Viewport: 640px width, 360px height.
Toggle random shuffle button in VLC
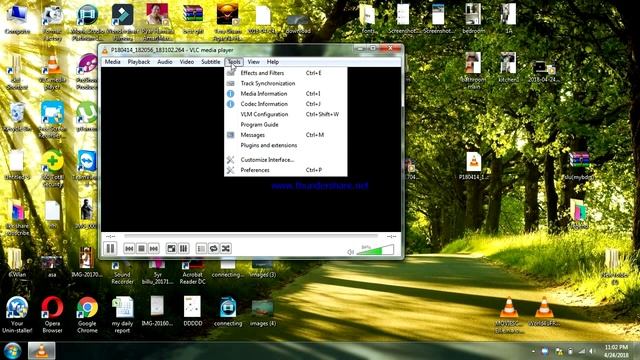click(226, 249)
